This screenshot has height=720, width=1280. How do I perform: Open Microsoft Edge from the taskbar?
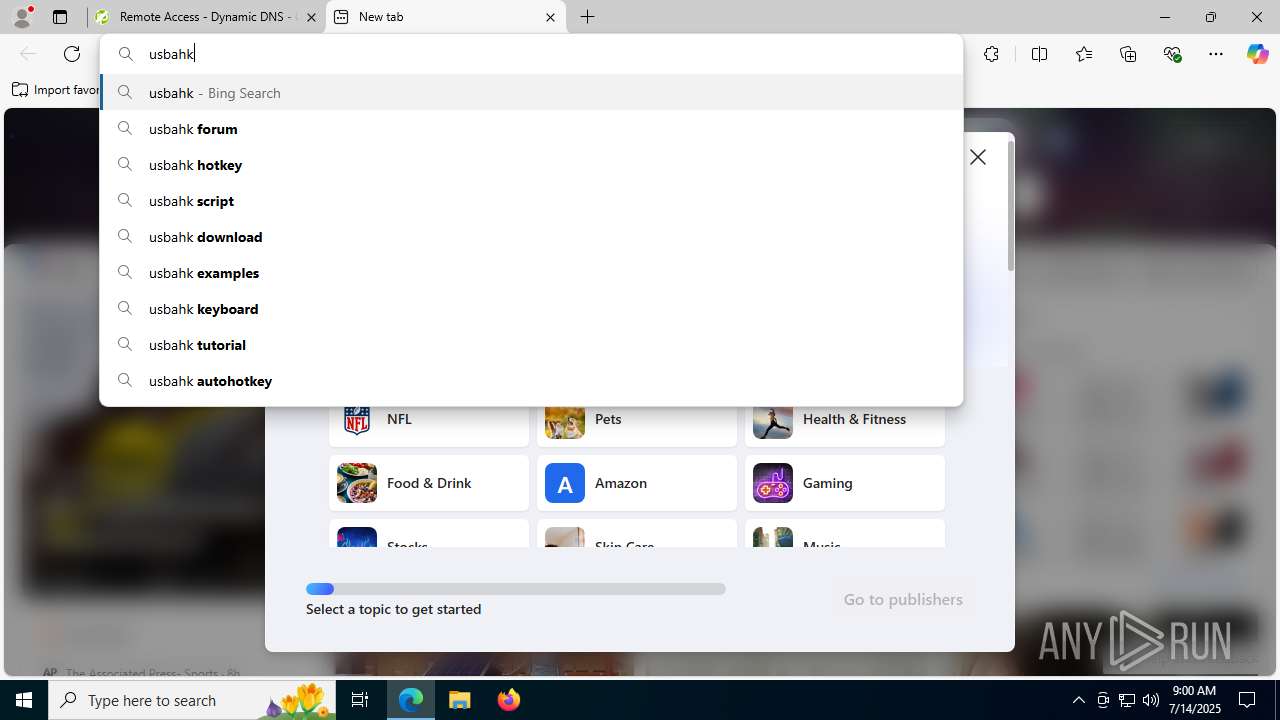(411, 700)
